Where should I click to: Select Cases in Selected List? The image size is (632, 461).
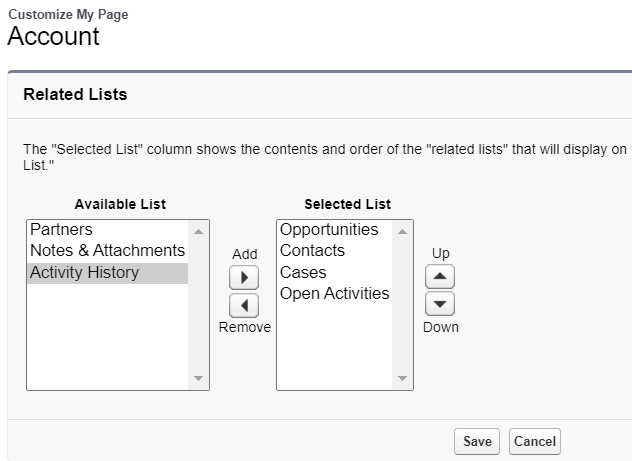(335, 273)
